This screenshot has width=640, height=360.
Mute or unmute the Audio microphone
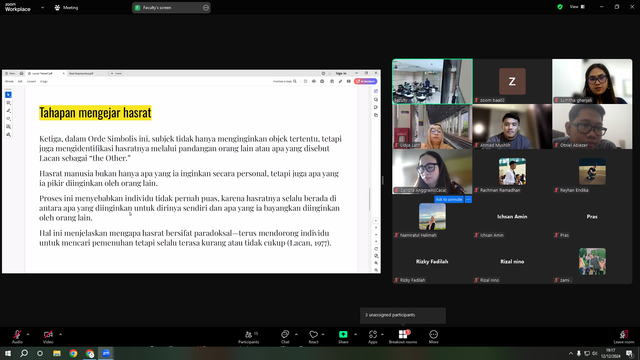pos(17,336)
